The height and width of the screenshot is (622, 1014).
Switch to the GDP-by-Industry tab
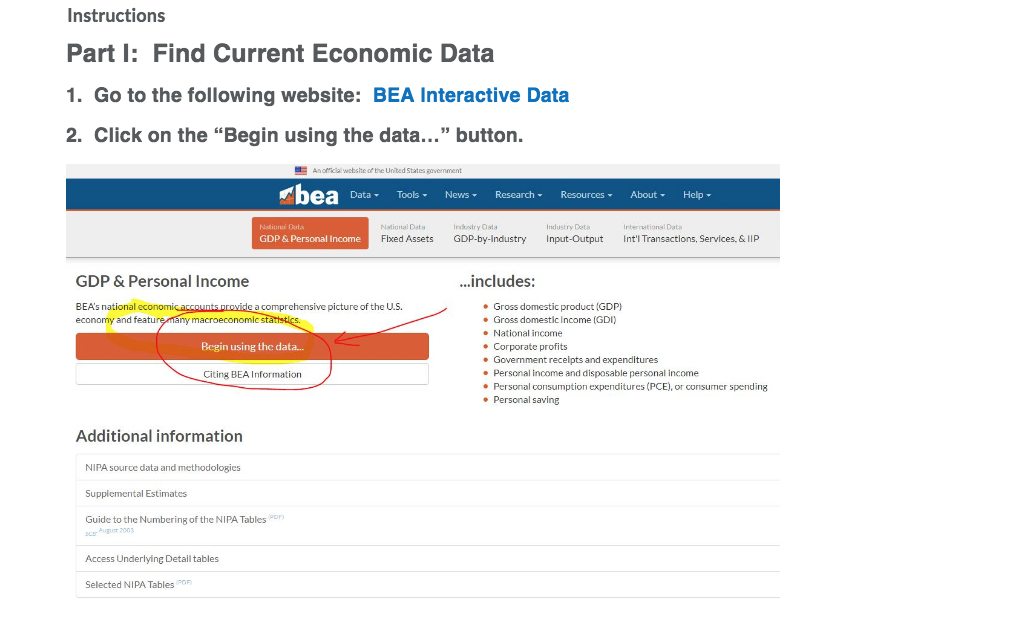[x=490, y=233]
